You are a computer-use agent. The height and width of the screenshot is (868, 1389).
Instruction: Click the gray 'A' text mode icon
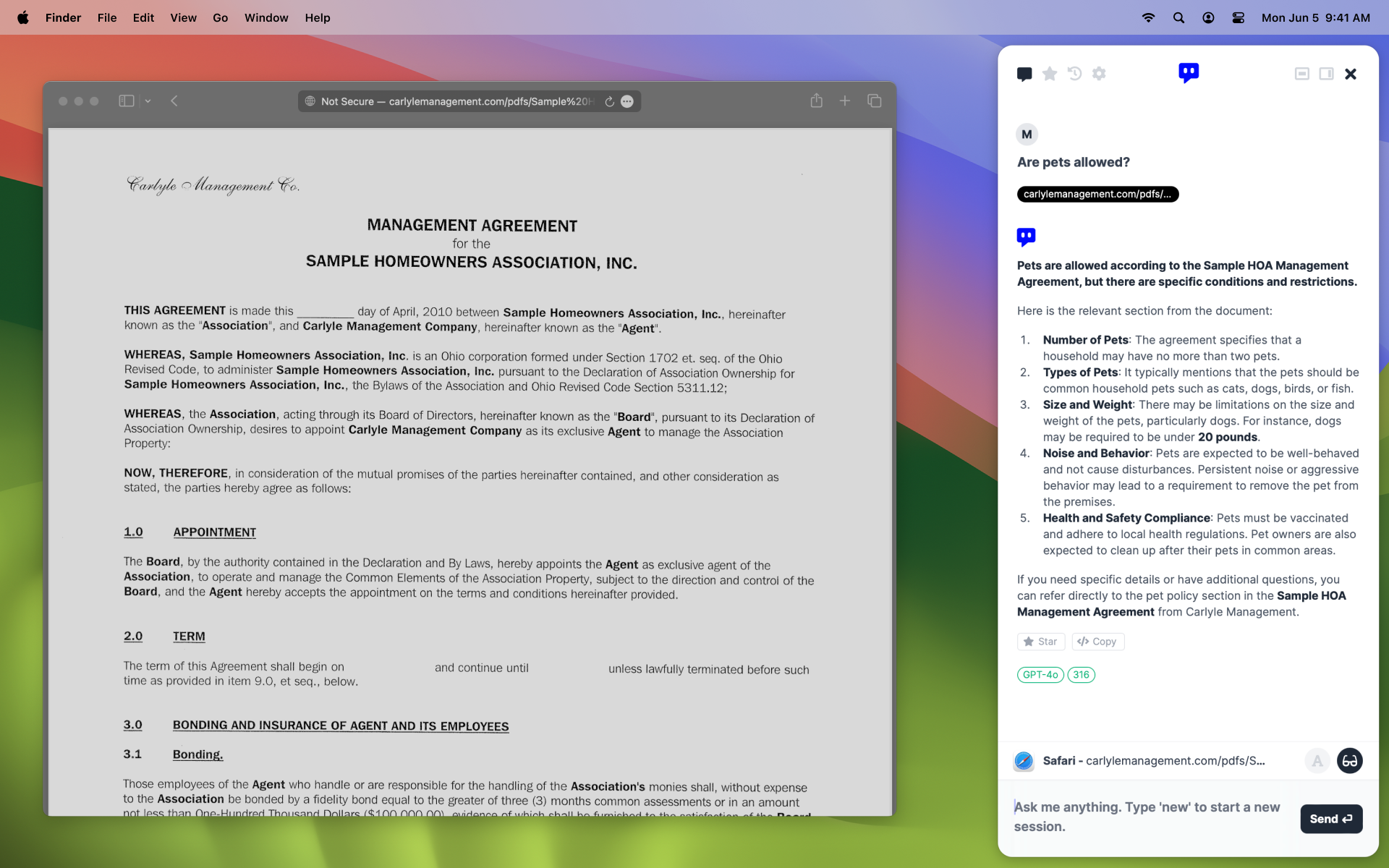pyautogui.click(x=1317, y=761)
